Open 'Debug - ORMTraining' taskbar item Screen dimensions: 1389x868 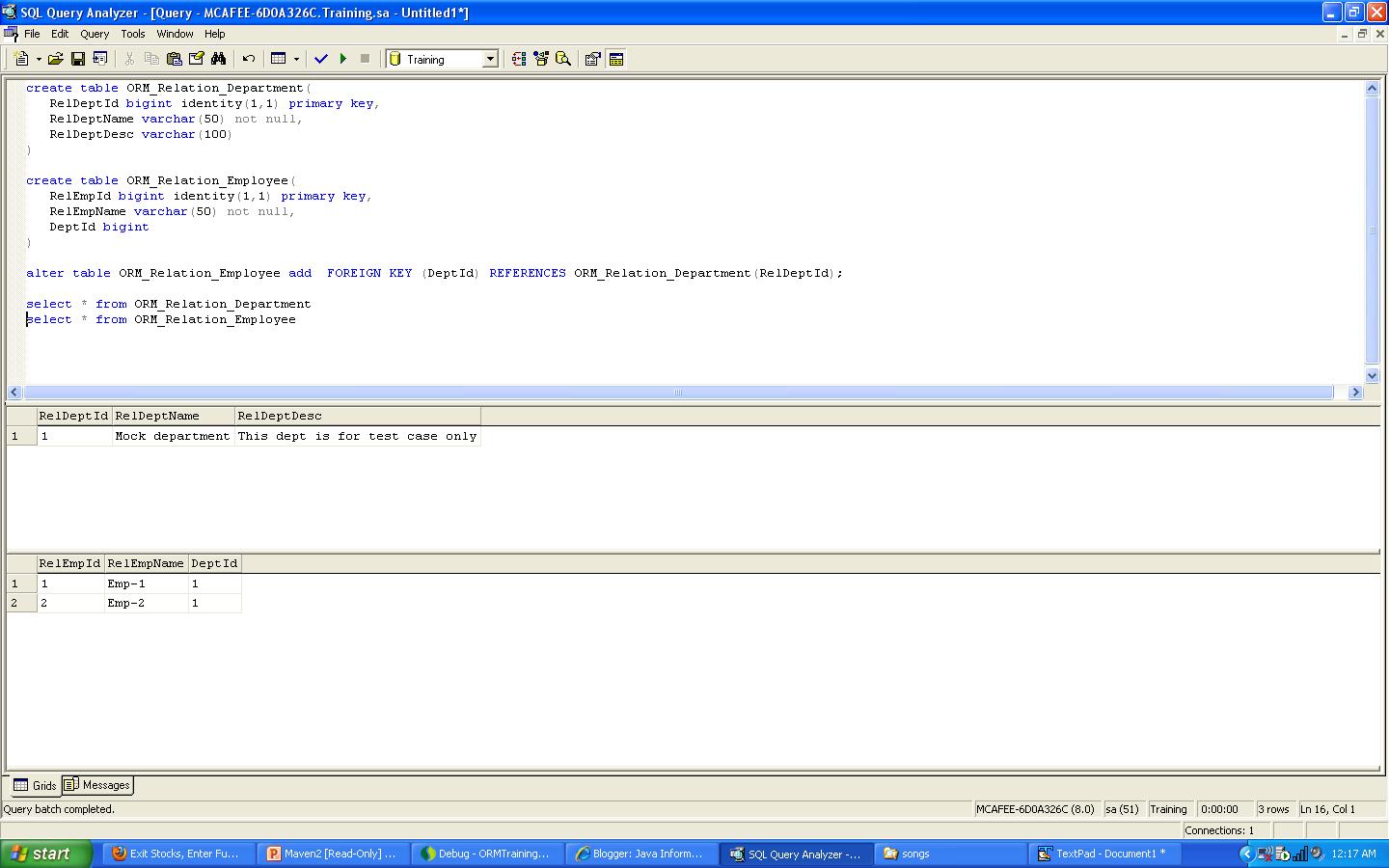pos(486,854)
